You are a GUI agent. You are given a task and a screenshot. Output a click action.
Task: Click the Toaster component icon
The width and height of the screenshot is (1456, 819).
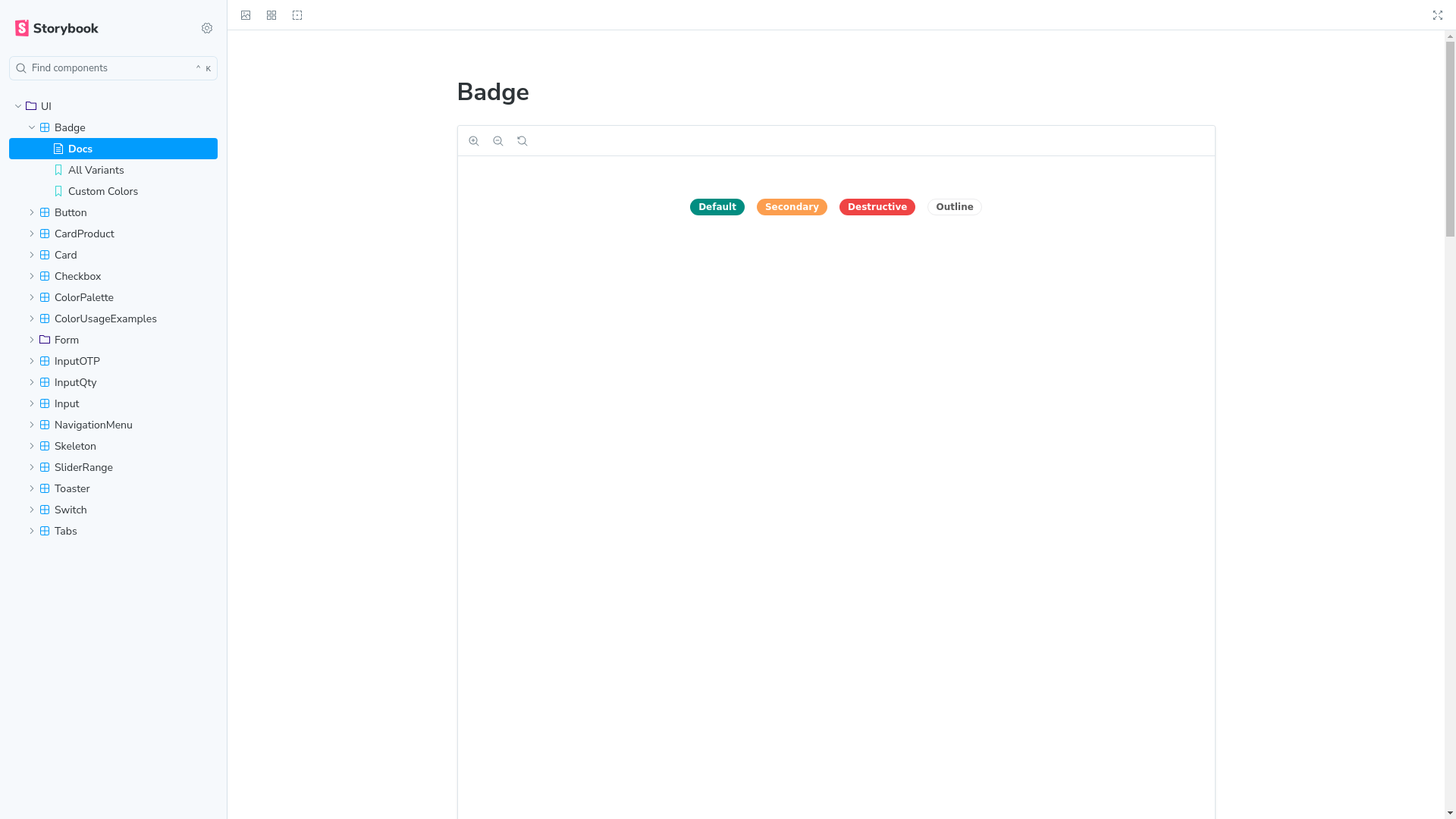[x=45, y=488]
